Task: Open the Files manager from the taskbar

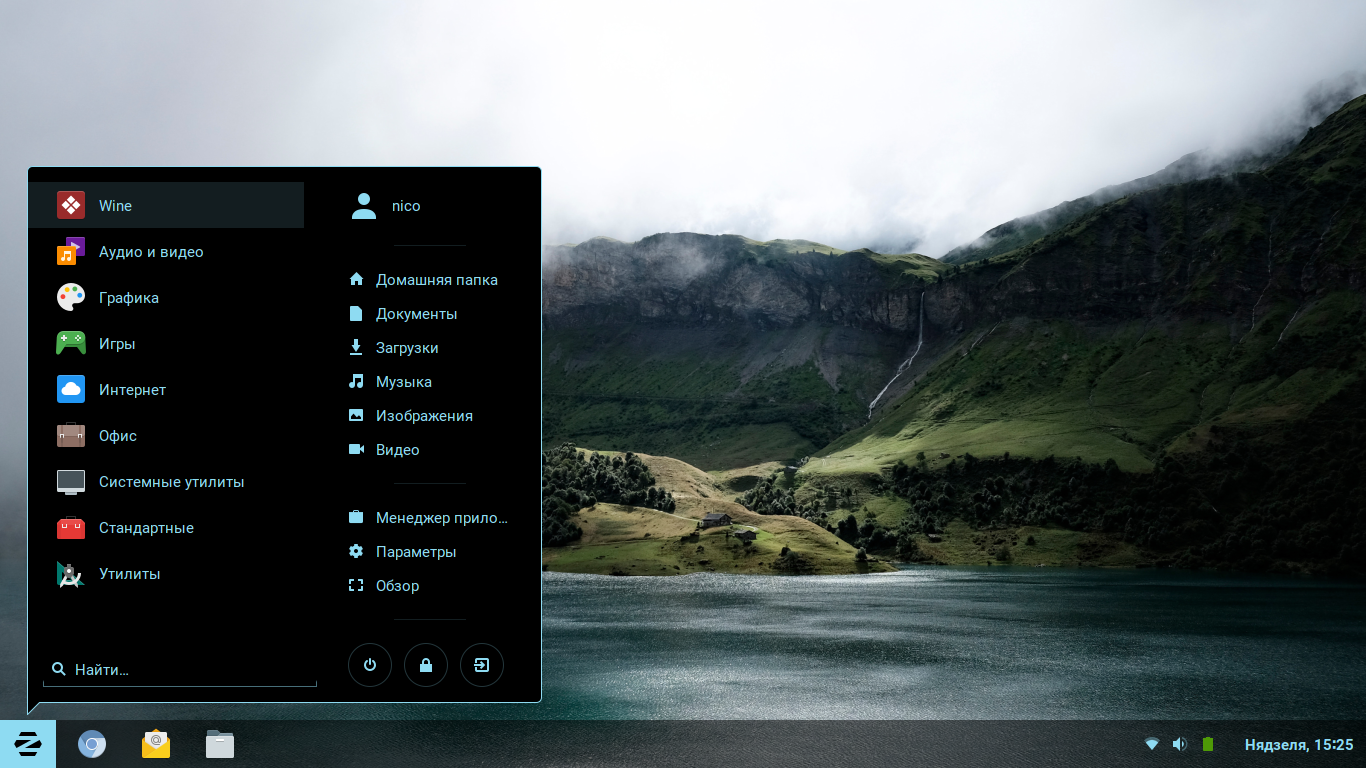Action: click(220, 744)
